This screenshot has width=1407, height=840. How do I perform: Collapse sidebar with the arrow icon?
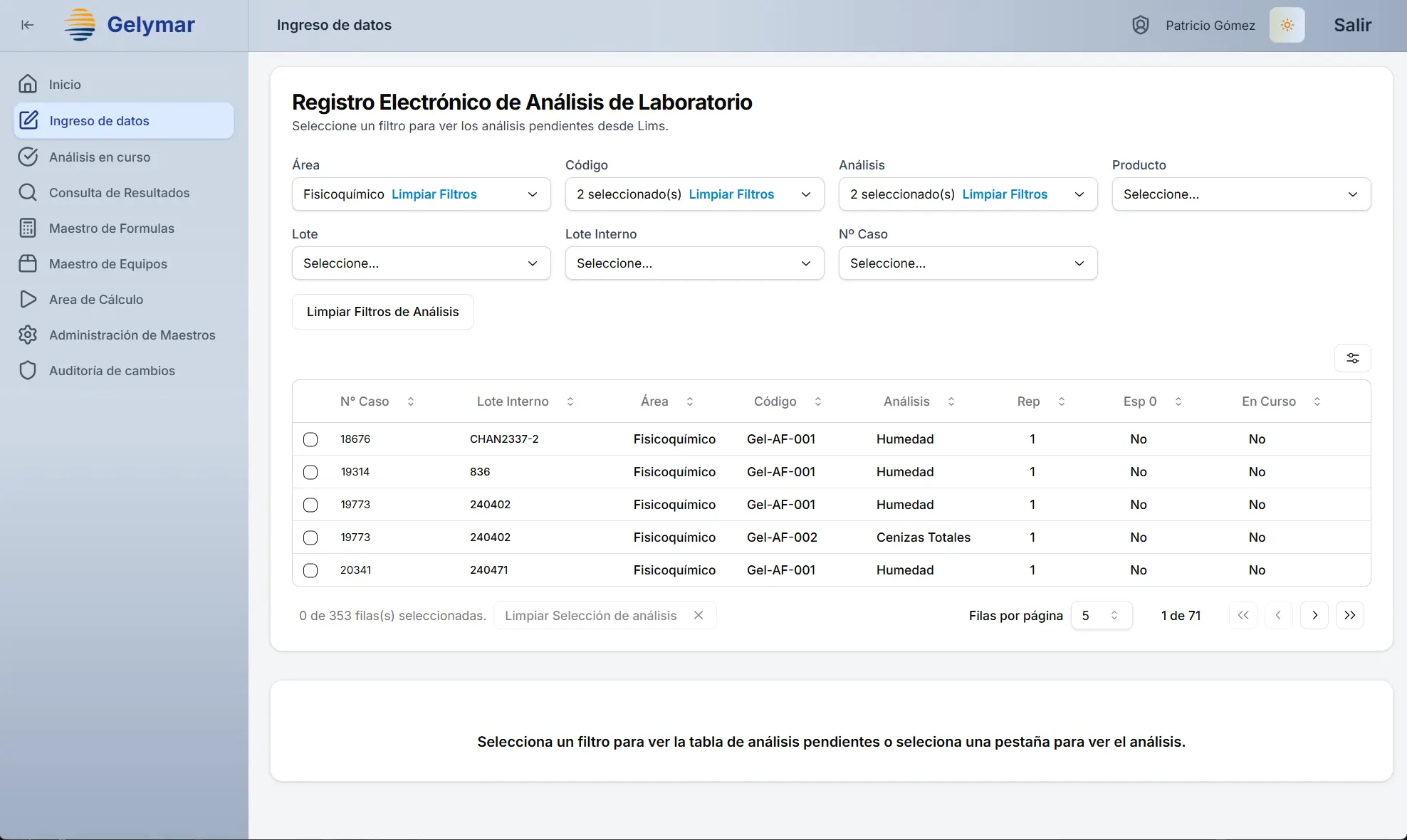pos(27,26)
